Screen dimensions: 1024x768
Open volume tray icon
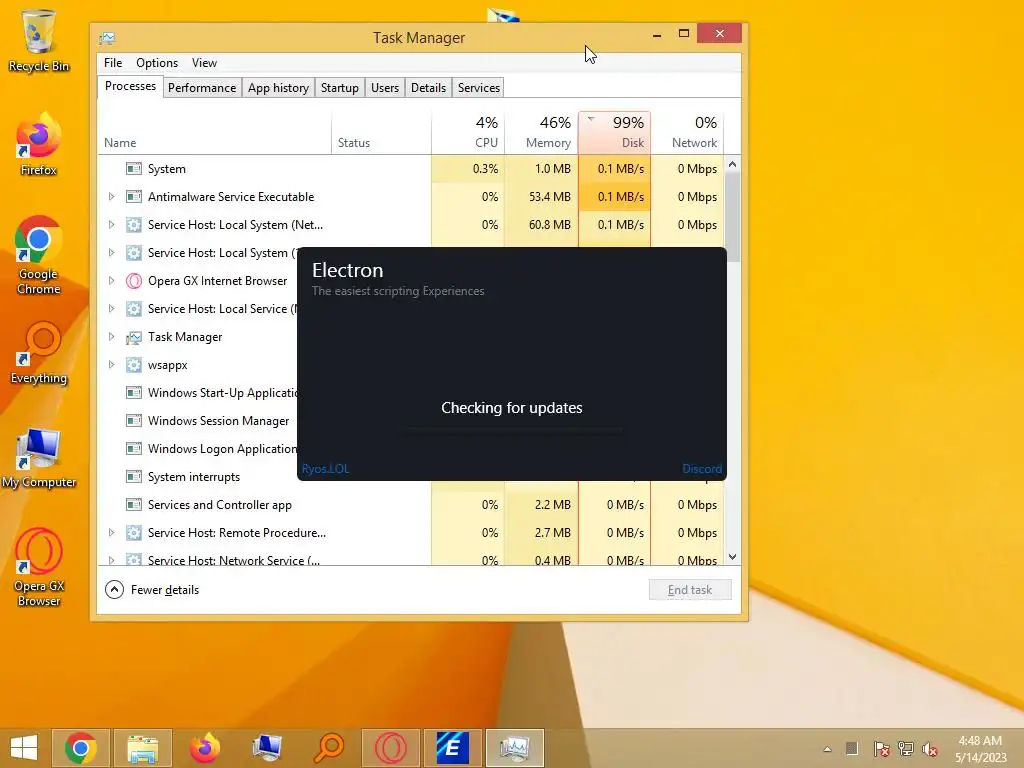[x=930, y=749]
